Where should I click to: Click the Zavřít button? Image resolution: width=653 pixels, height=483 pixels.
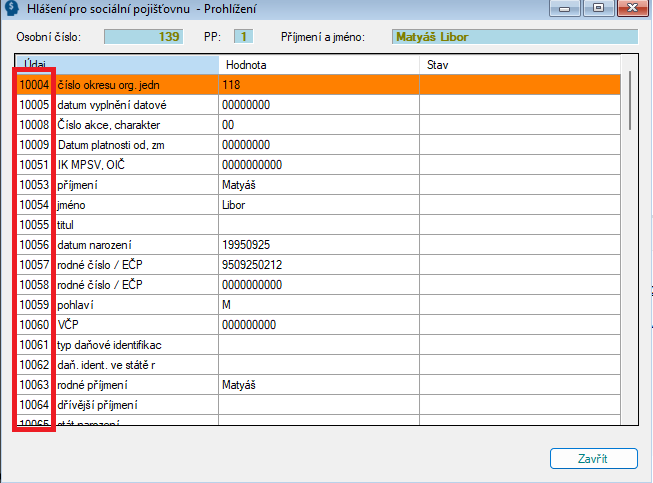click(593, 458)
